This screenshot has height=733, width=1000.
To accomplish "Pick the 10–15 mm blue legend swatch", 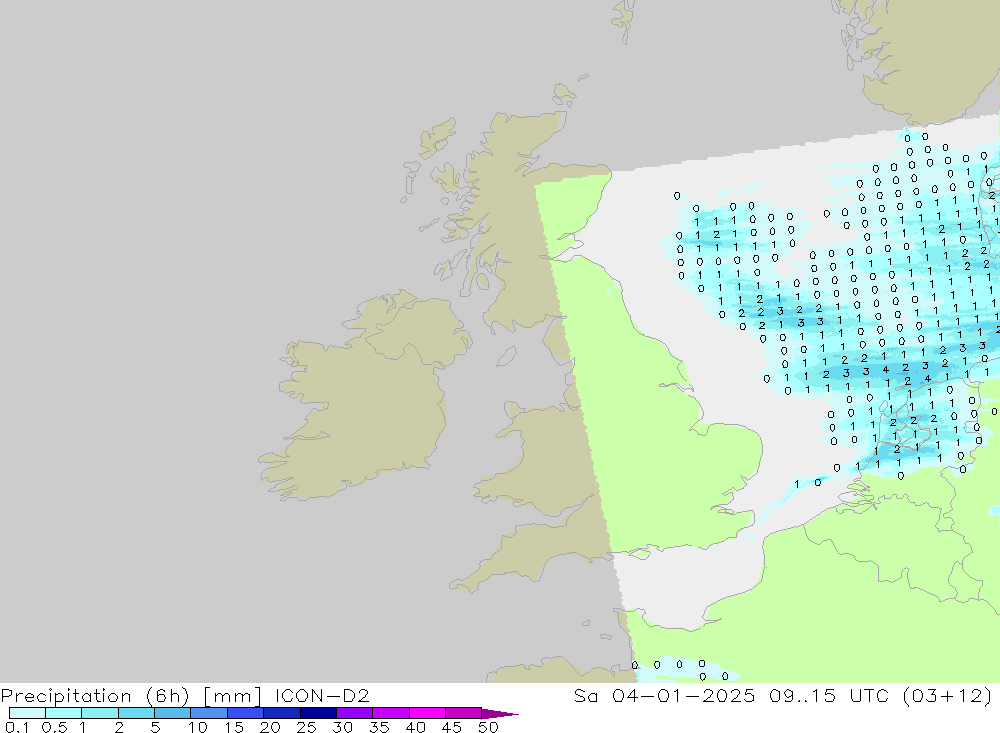I will point(209,713).
